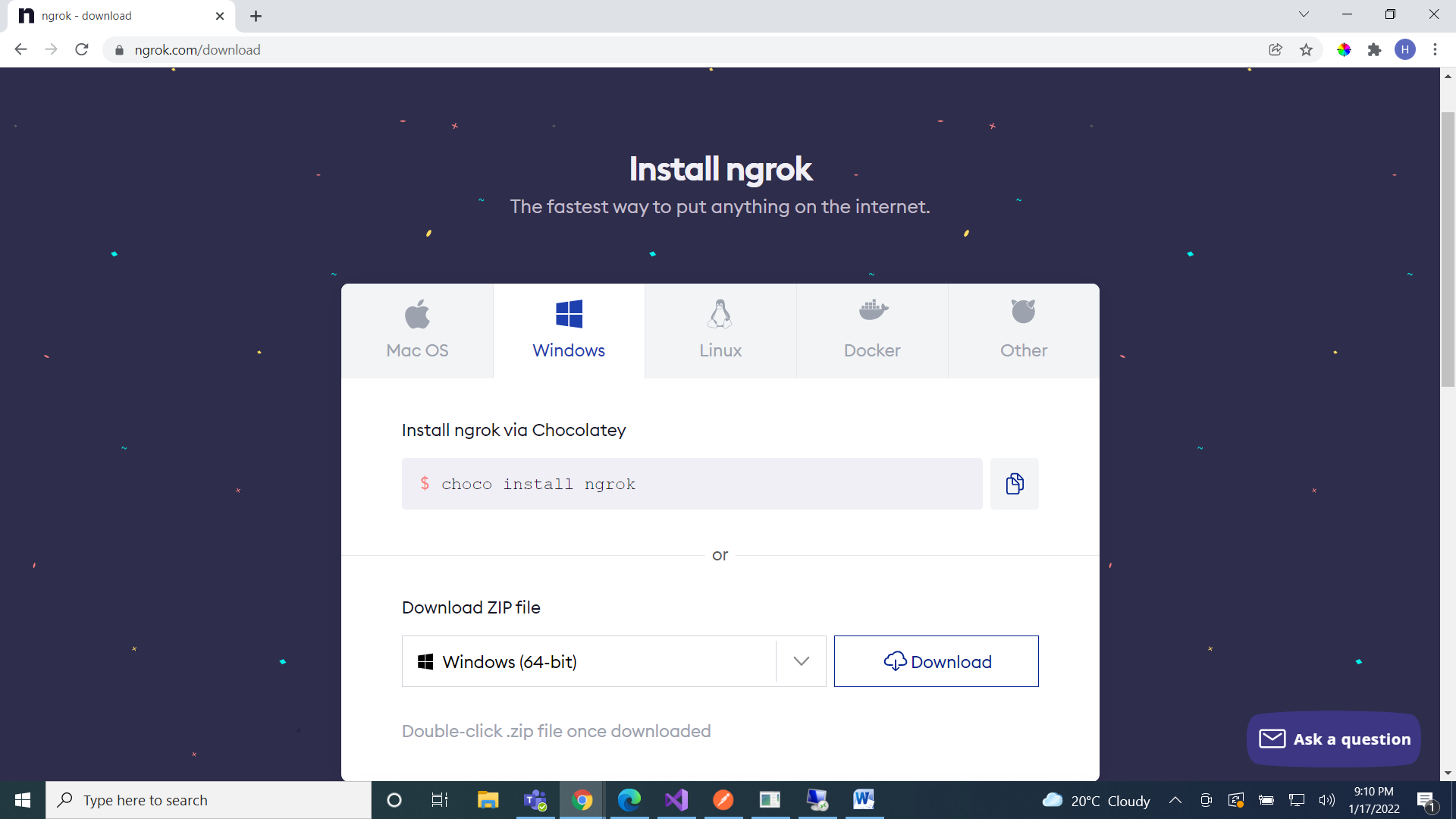1456x819 pixels.
Task: Bookmark this page with star icon
Action: pos(1306,50)
